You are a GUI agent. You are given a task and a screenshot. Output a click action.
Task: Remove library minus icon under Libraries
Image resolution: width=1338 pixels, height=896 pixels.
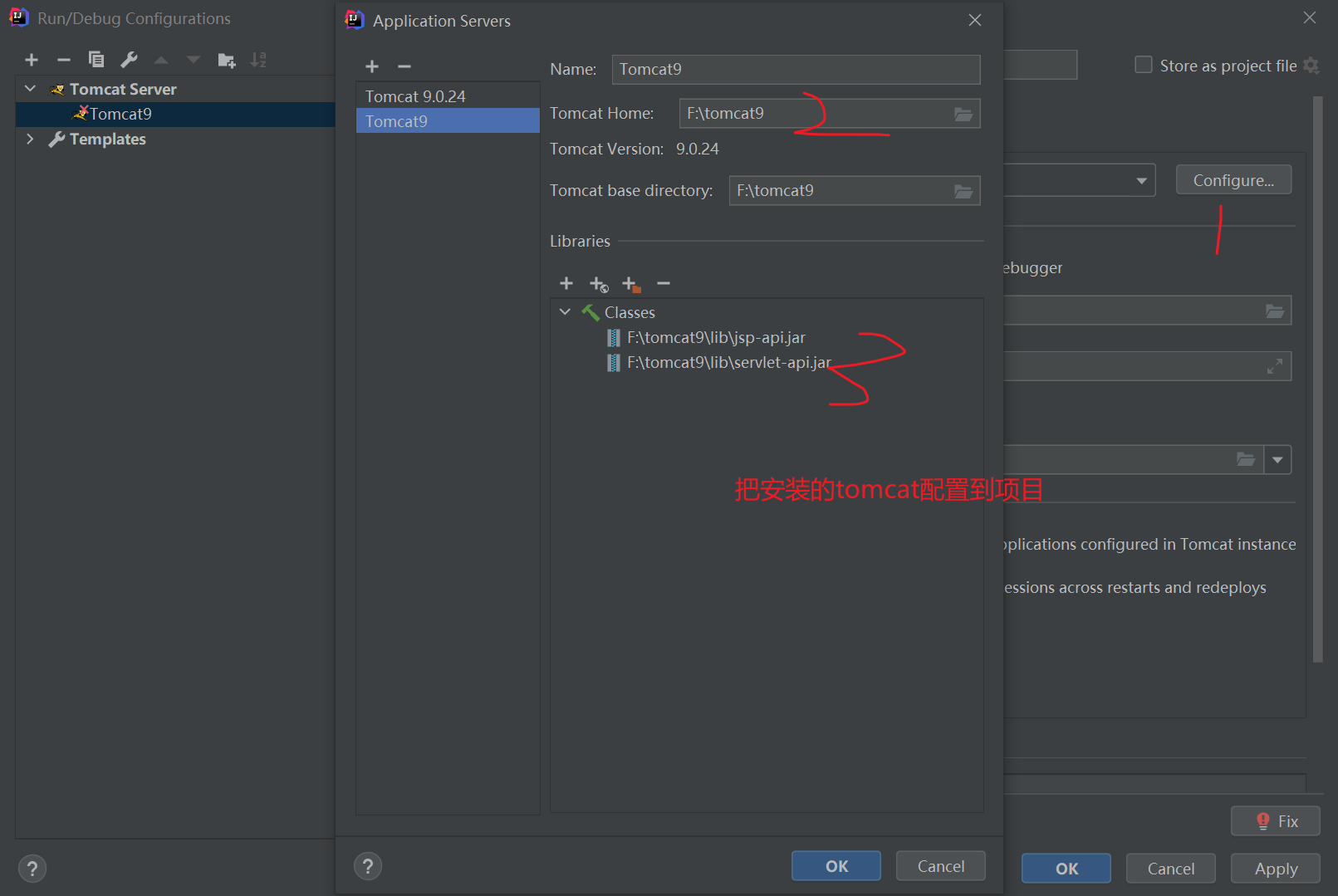pos(664,284)
